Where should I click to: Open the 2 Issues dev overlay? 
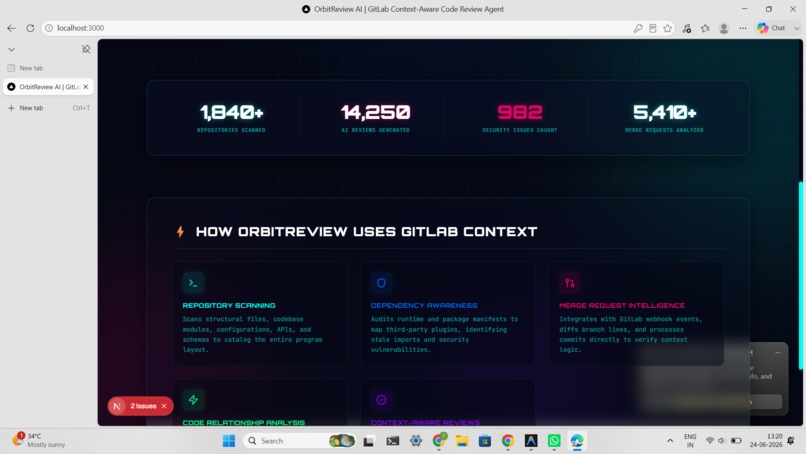pyautogui.click(x=143, y=406)
